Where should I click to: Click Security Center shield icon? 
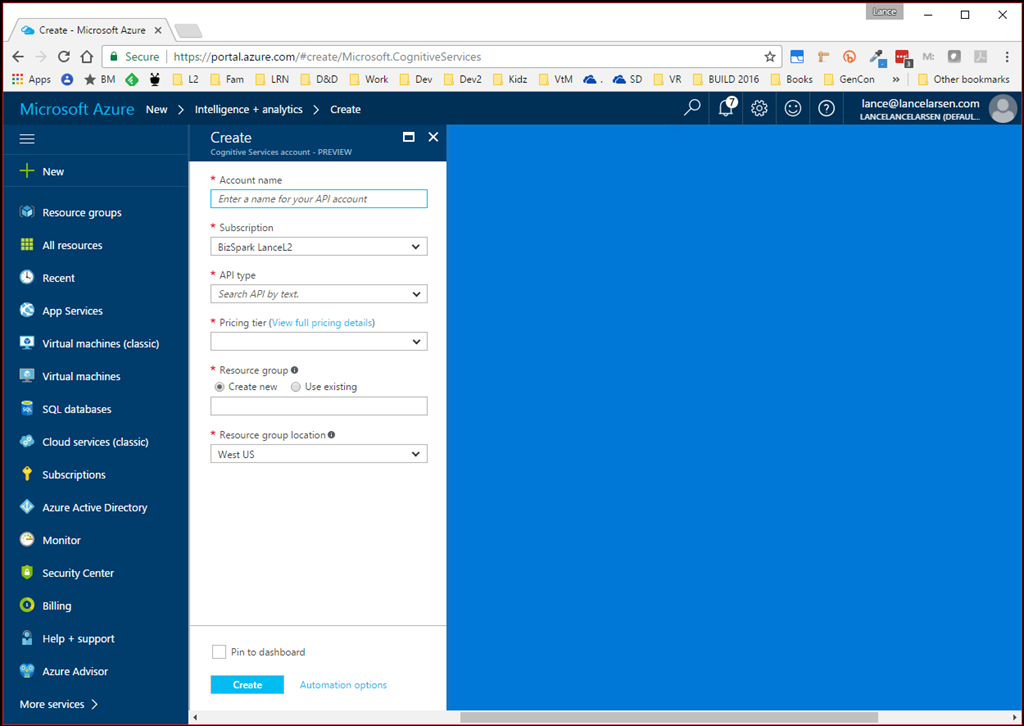(x=27, y=573)
